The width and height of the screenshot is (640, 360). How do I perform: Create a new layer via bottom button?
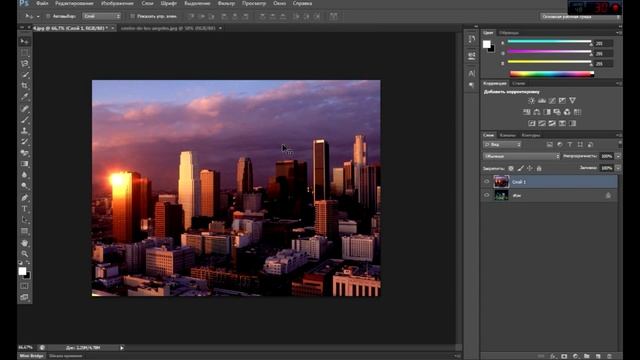tap(598, 356)
